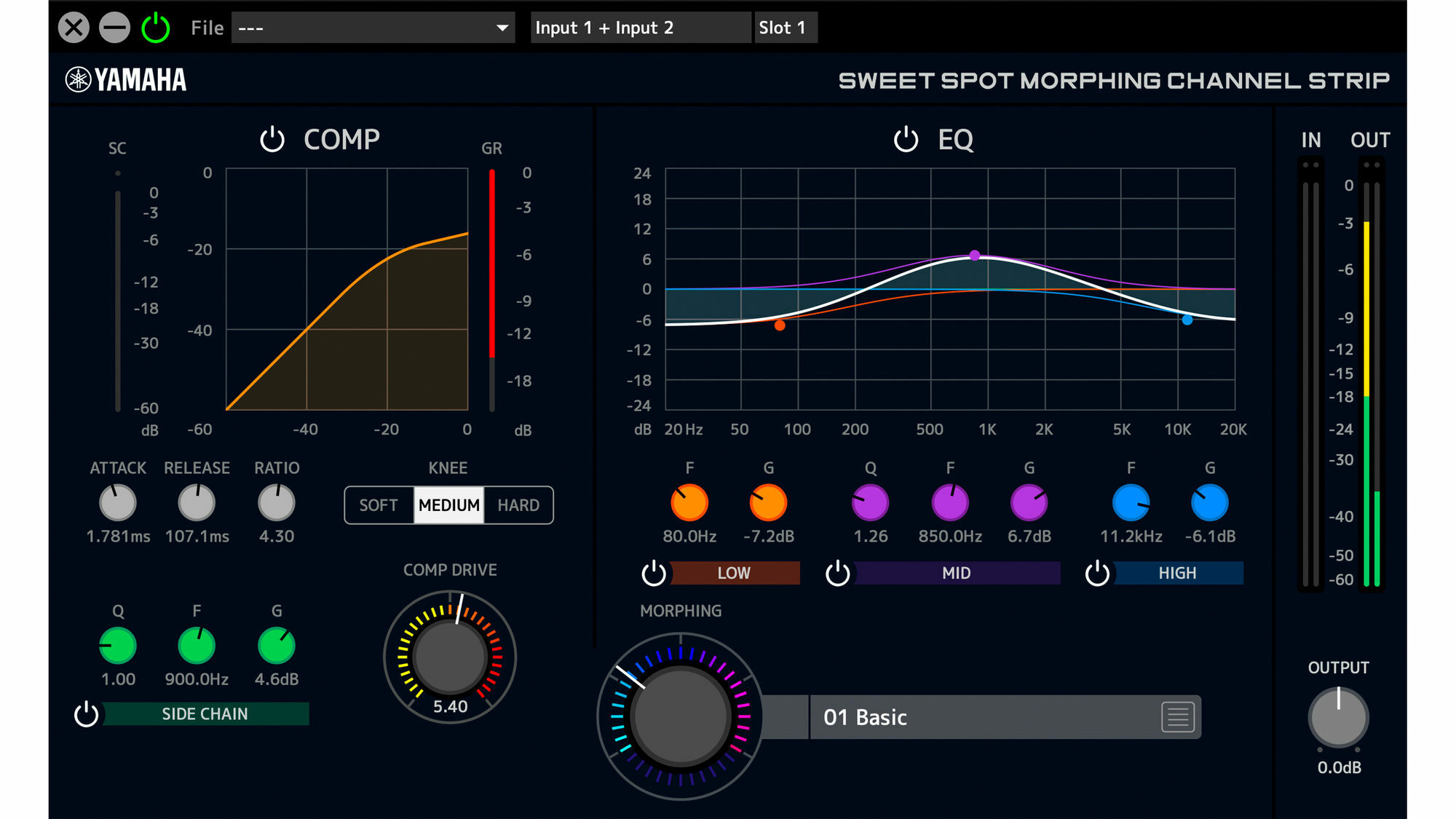Click the red GR gain reduction meter

pyautogui.click(x=492, y=290)
